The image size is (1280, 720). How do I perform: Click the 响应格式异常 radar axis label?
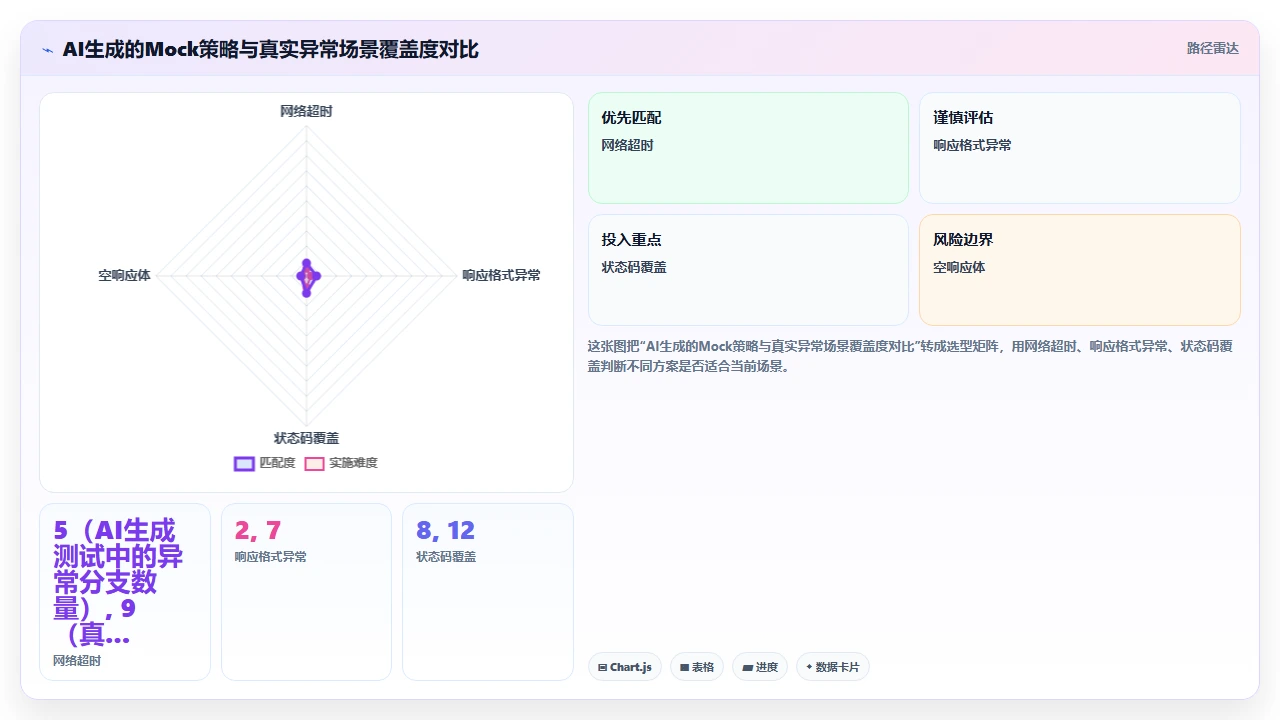501,275
